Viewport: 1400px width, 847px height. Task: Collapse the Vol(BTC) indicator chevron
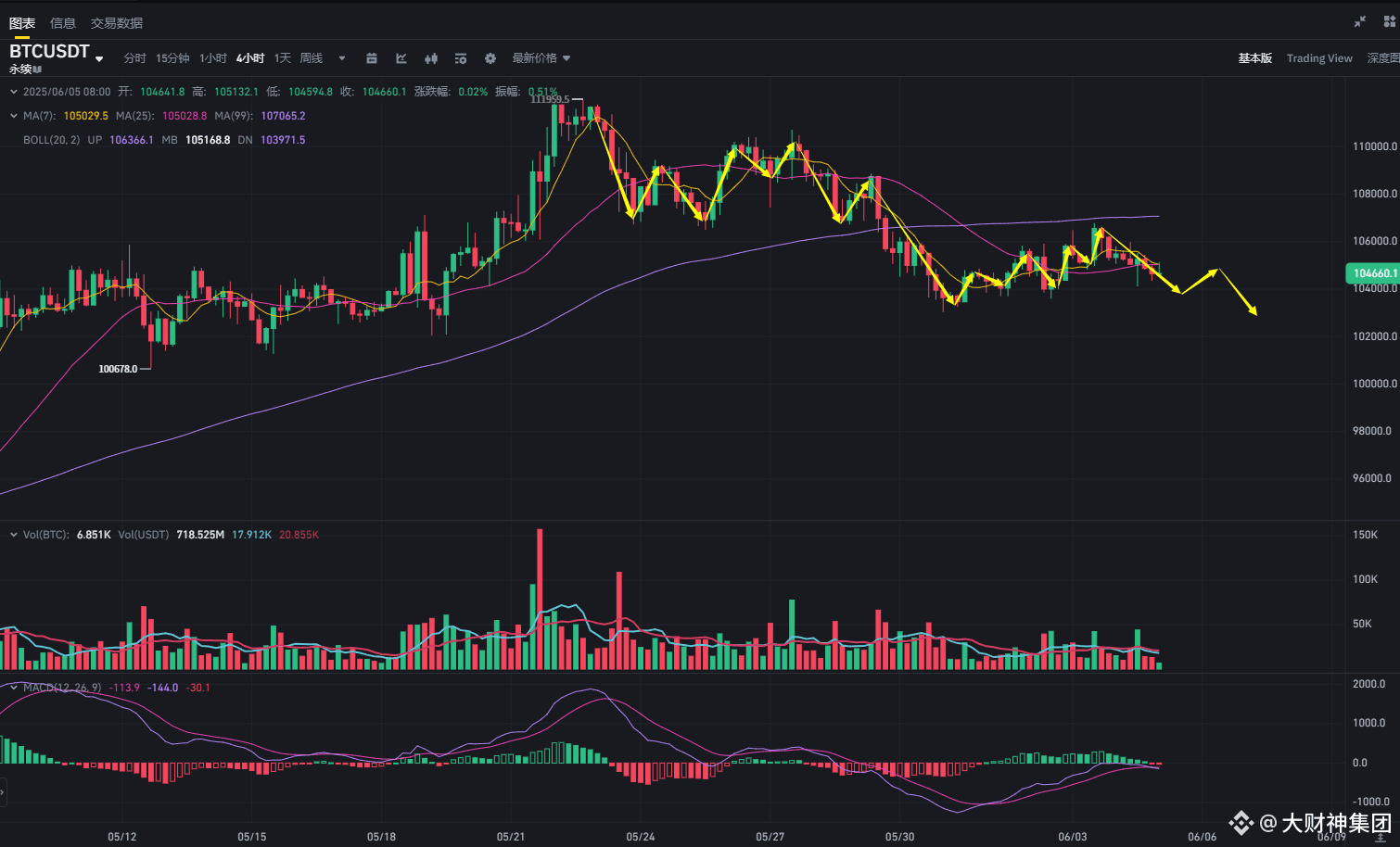point(13,535)
